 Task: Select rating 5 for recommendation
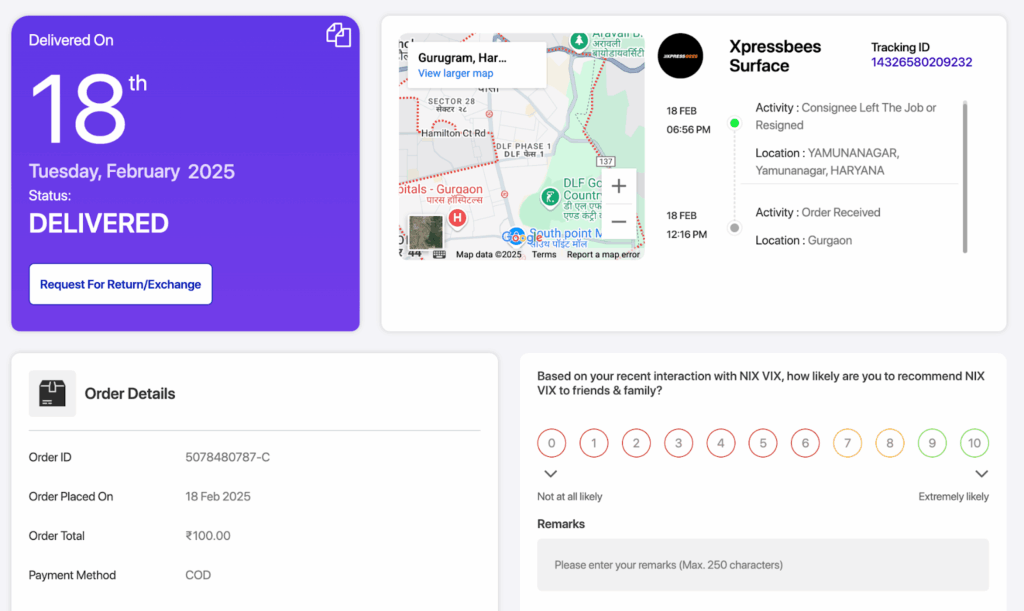[x=762, y=442]
